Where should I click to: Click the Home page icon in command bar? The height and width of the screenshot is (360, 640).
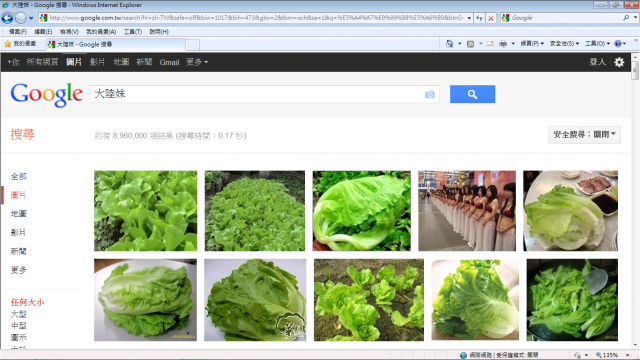[x=449, y=44]
